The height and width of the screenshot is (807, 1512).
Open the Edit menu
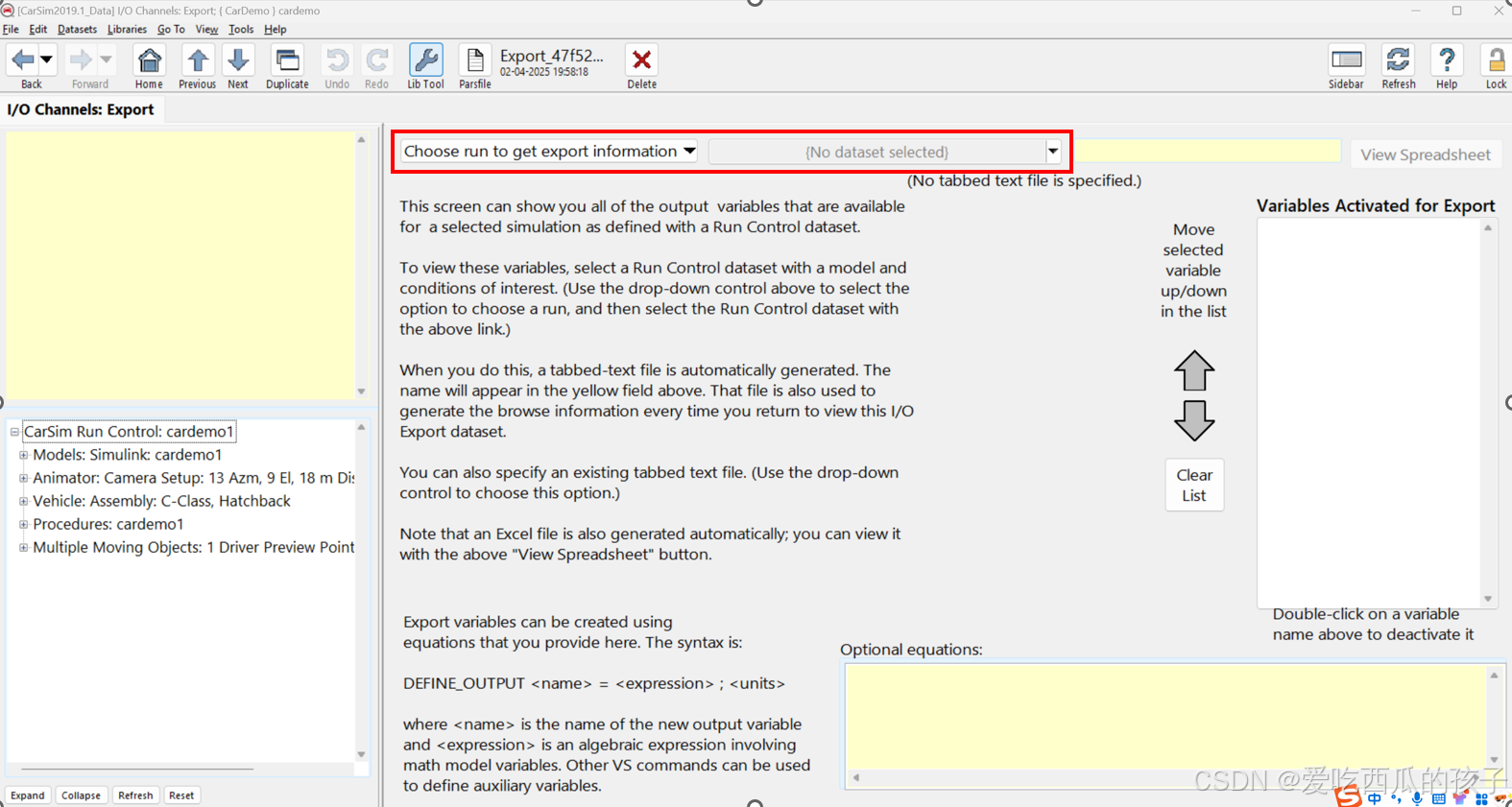[38, 30]
